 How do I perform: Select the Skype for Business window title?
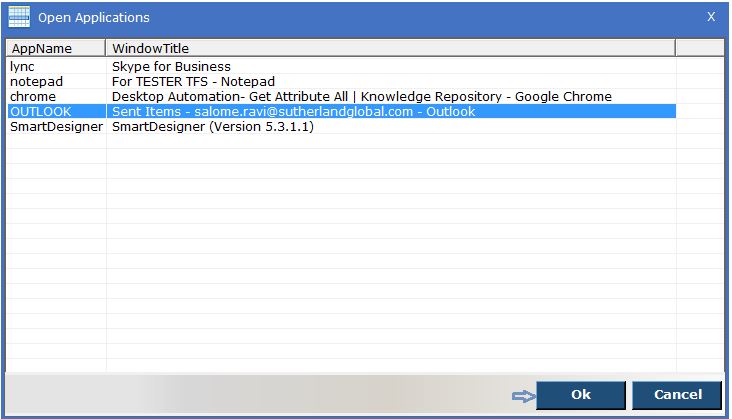[171, 66]
